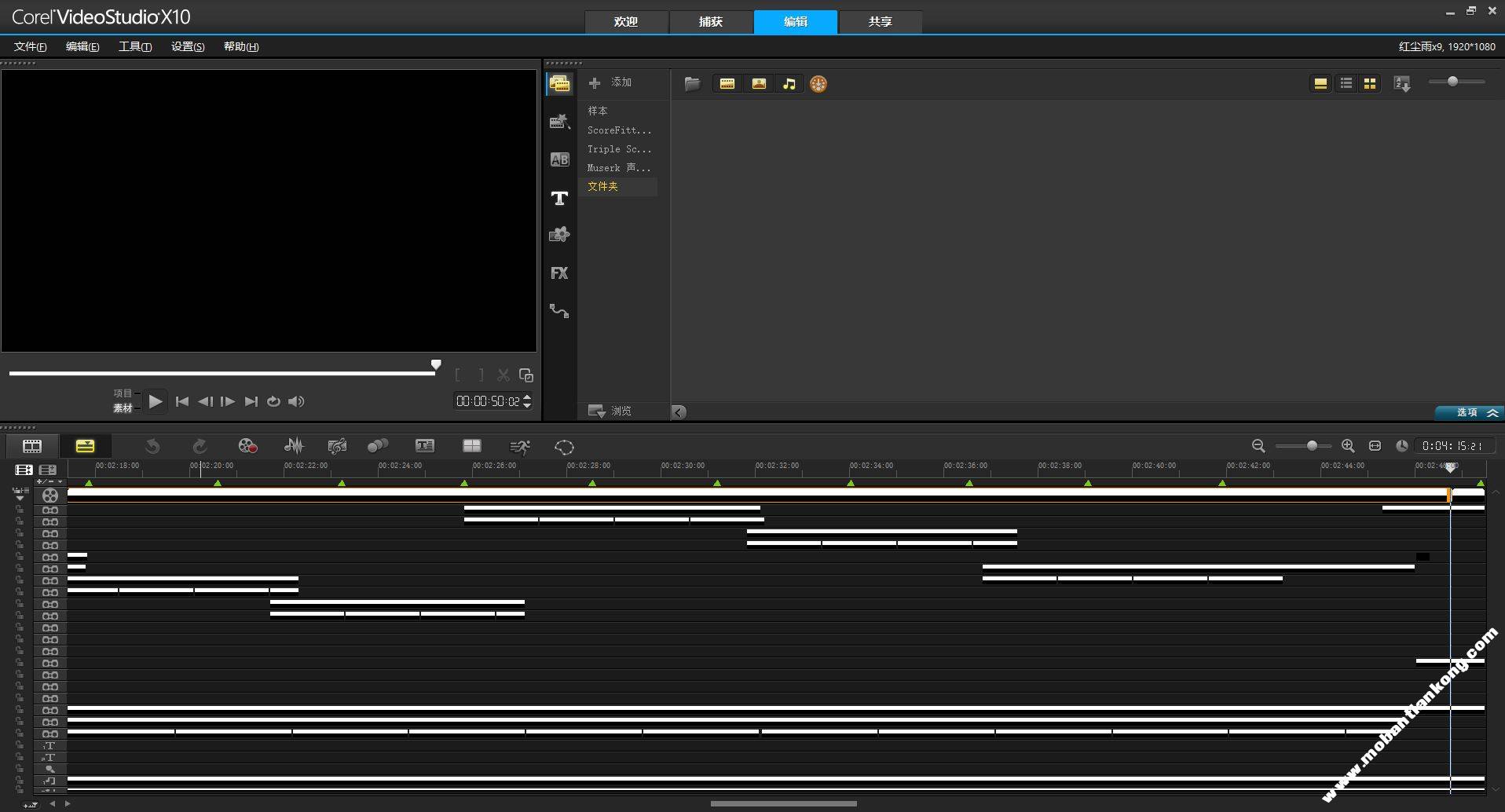
Task: Set the mark-out bracket in preview
Action: coord(481,375)
